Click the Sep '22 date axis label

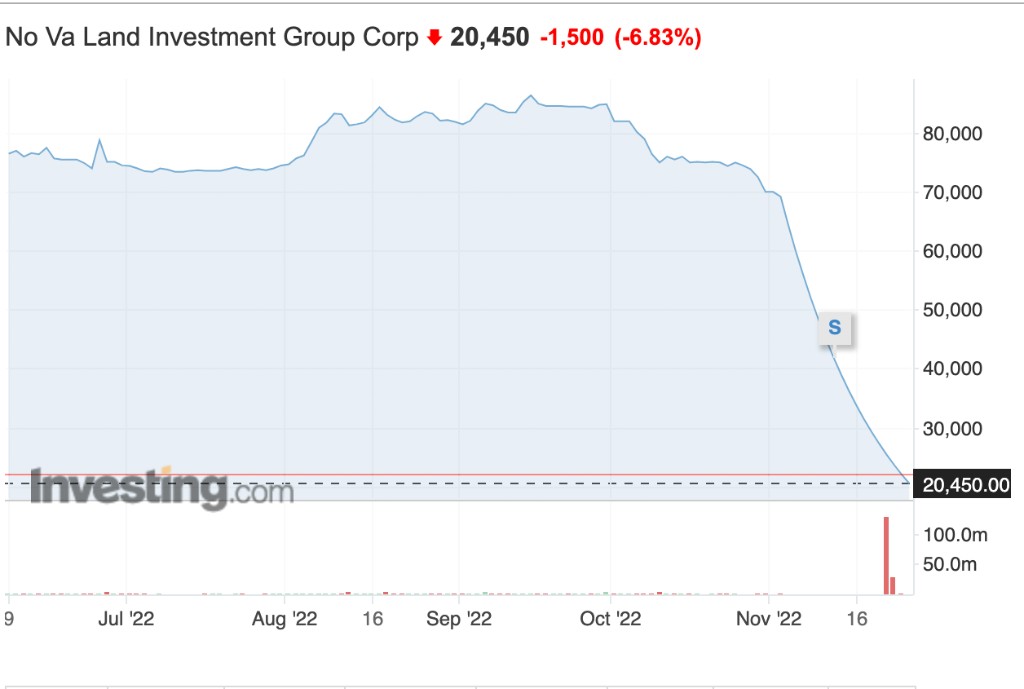click(459, 619)
